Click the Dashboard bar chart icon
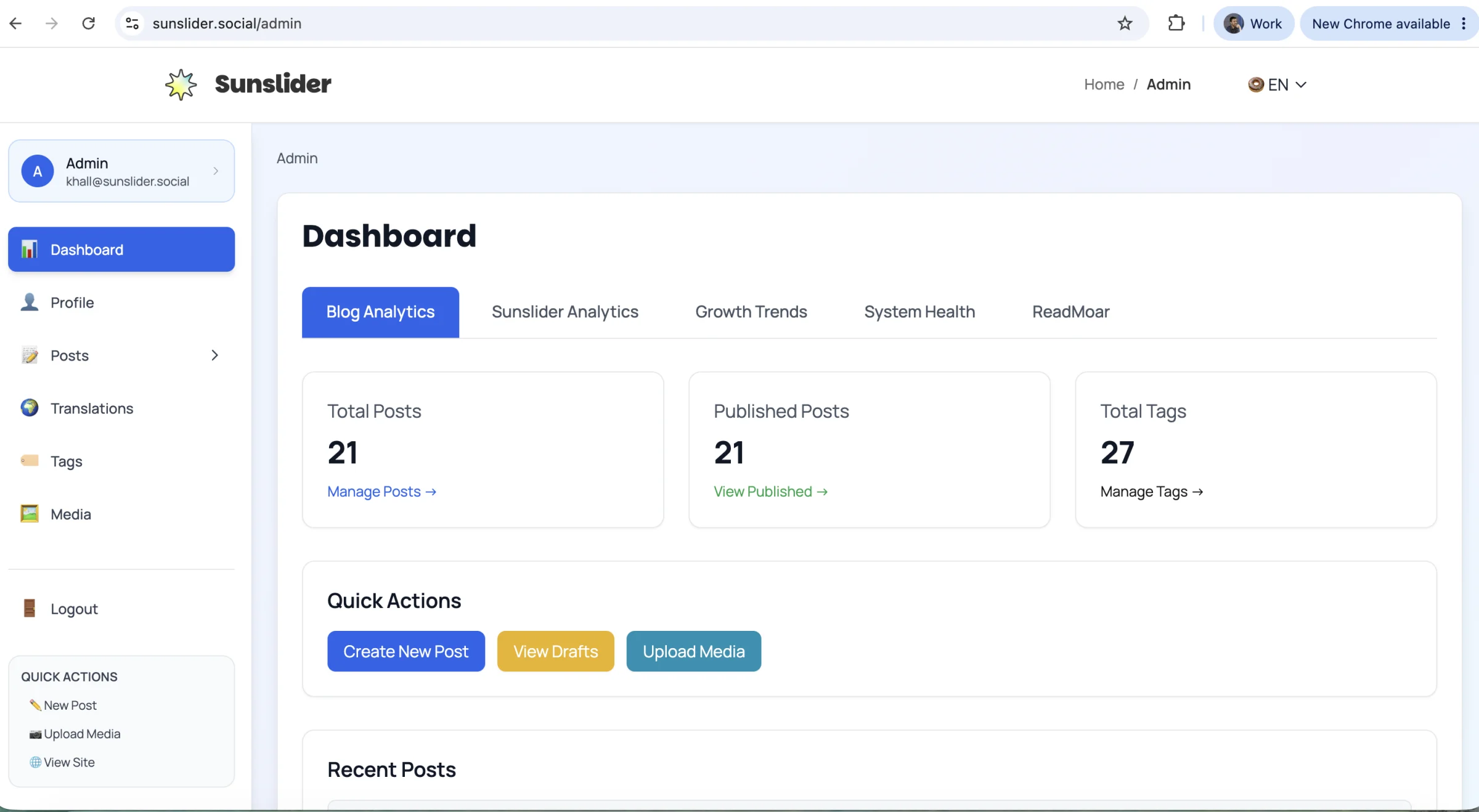This screenshot has width=1479, height=812. [x=29, y=249]
